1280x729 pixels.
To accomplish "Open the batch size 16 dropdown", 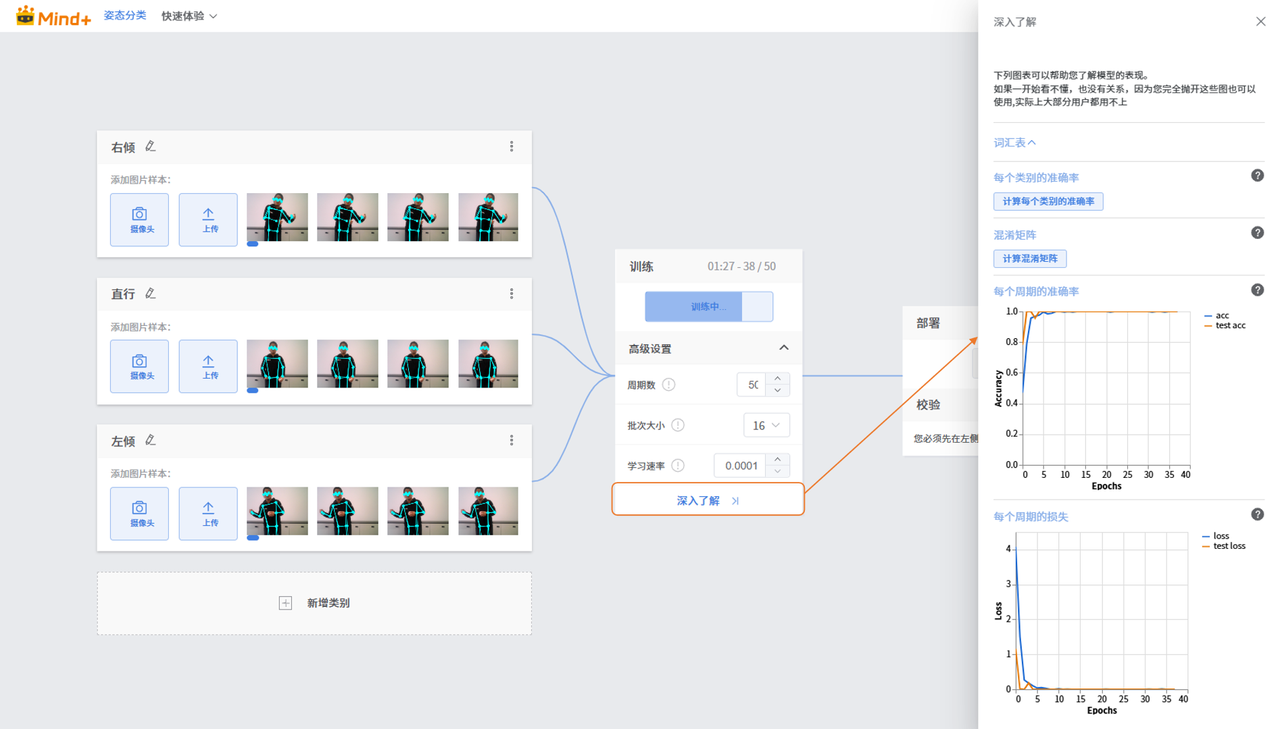I will tap(766, 425).
